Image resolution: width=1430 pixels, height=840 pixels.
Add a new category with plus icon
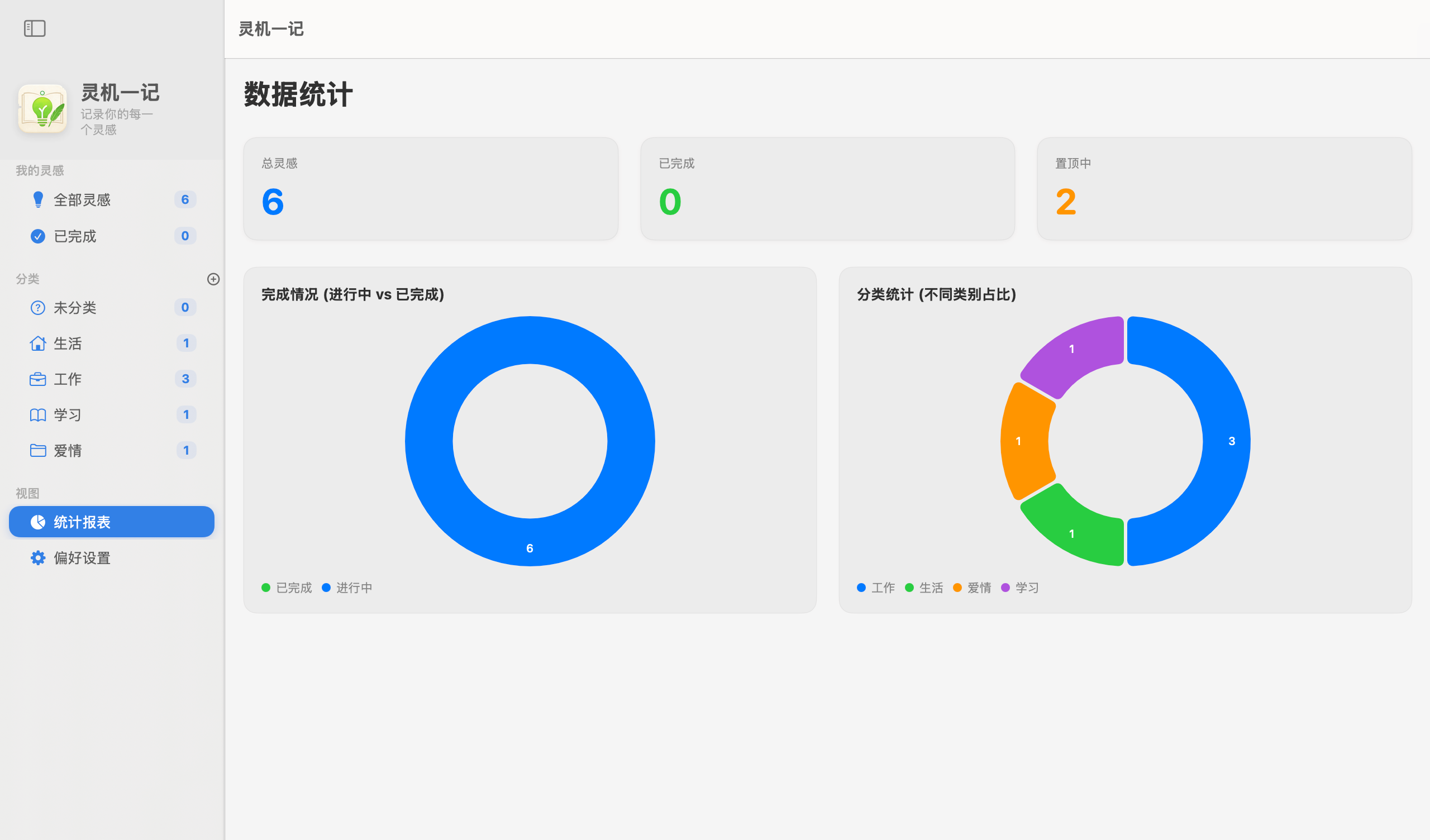(213, 279)
